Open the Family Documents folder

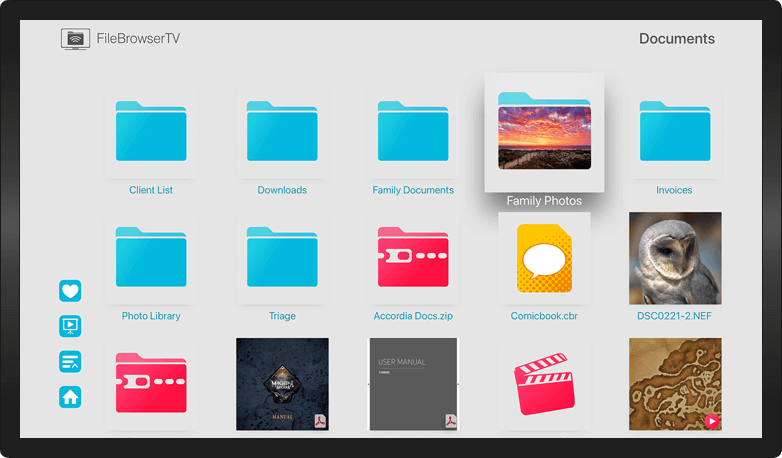(413, 132)
